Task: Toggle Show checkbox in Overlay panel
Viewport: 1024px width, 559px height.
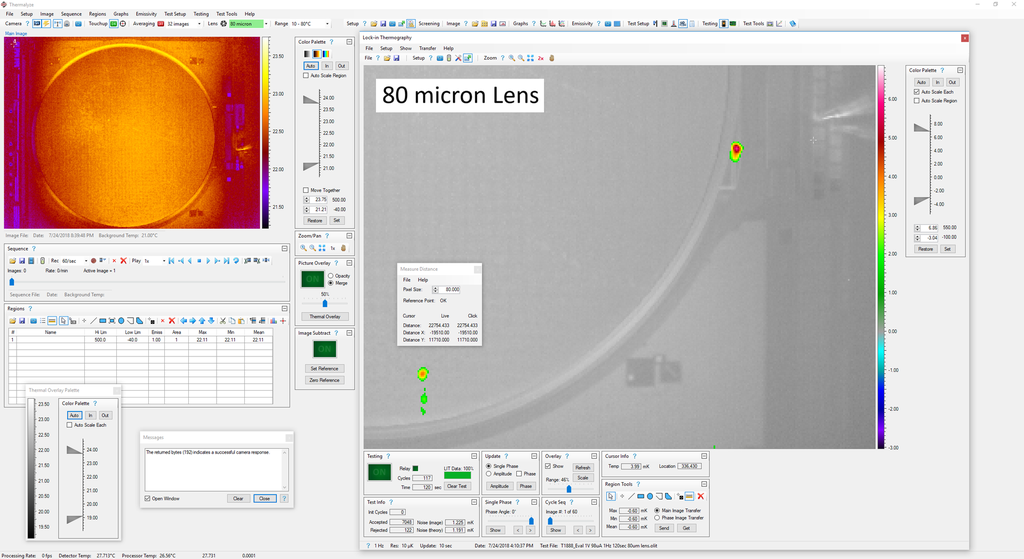Action: click(x=549, y=466)
